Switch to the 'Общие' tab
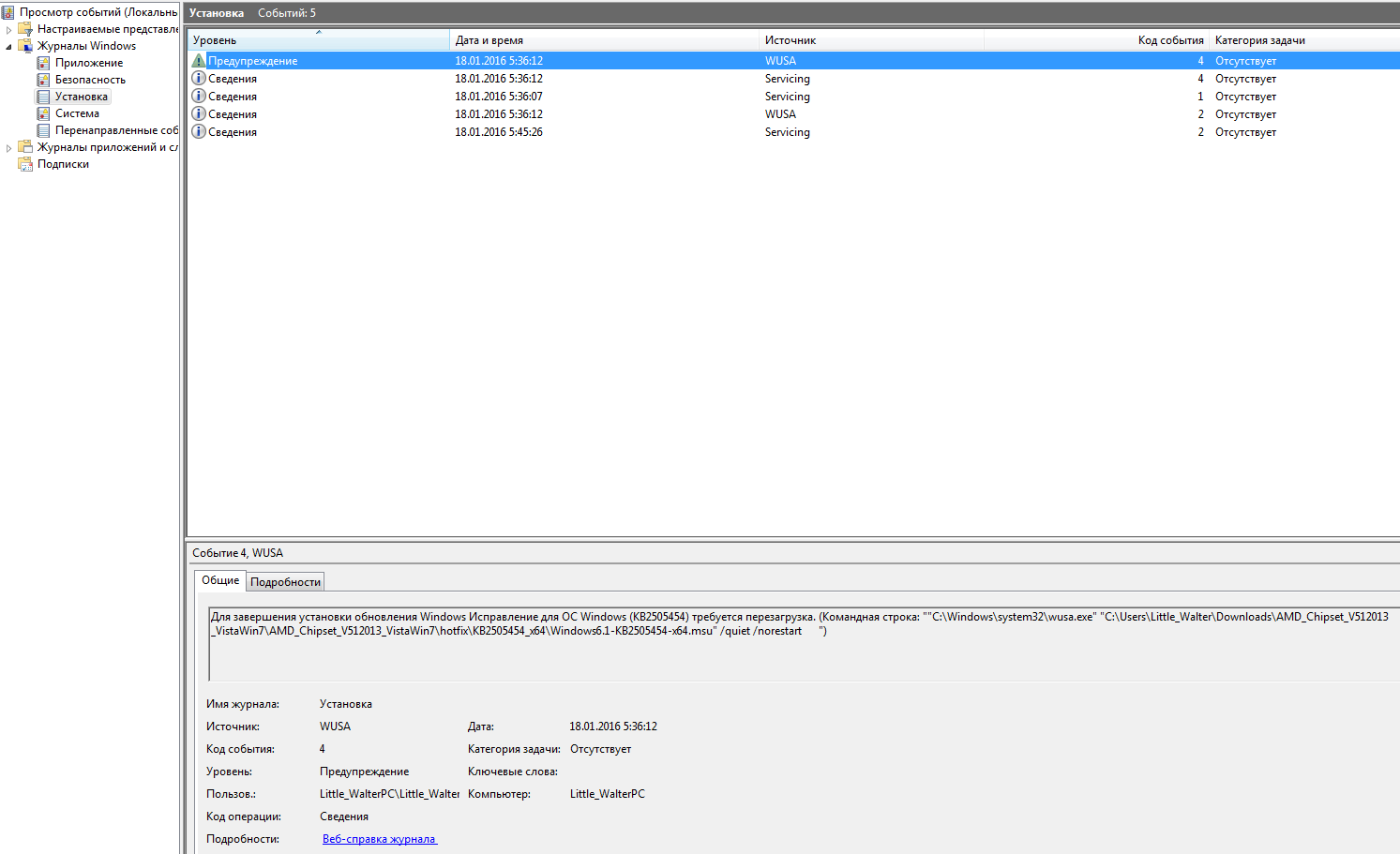The width and height of the screenshot is (1400, 854). [220, 581]
